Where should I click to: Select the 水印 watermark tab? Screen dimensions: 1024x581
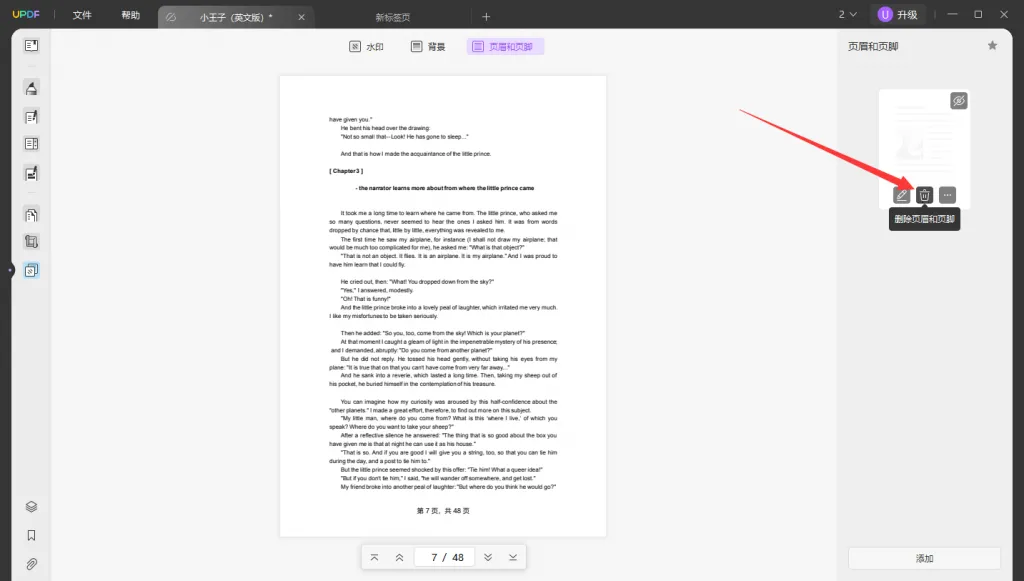click(x=366, y=46)
